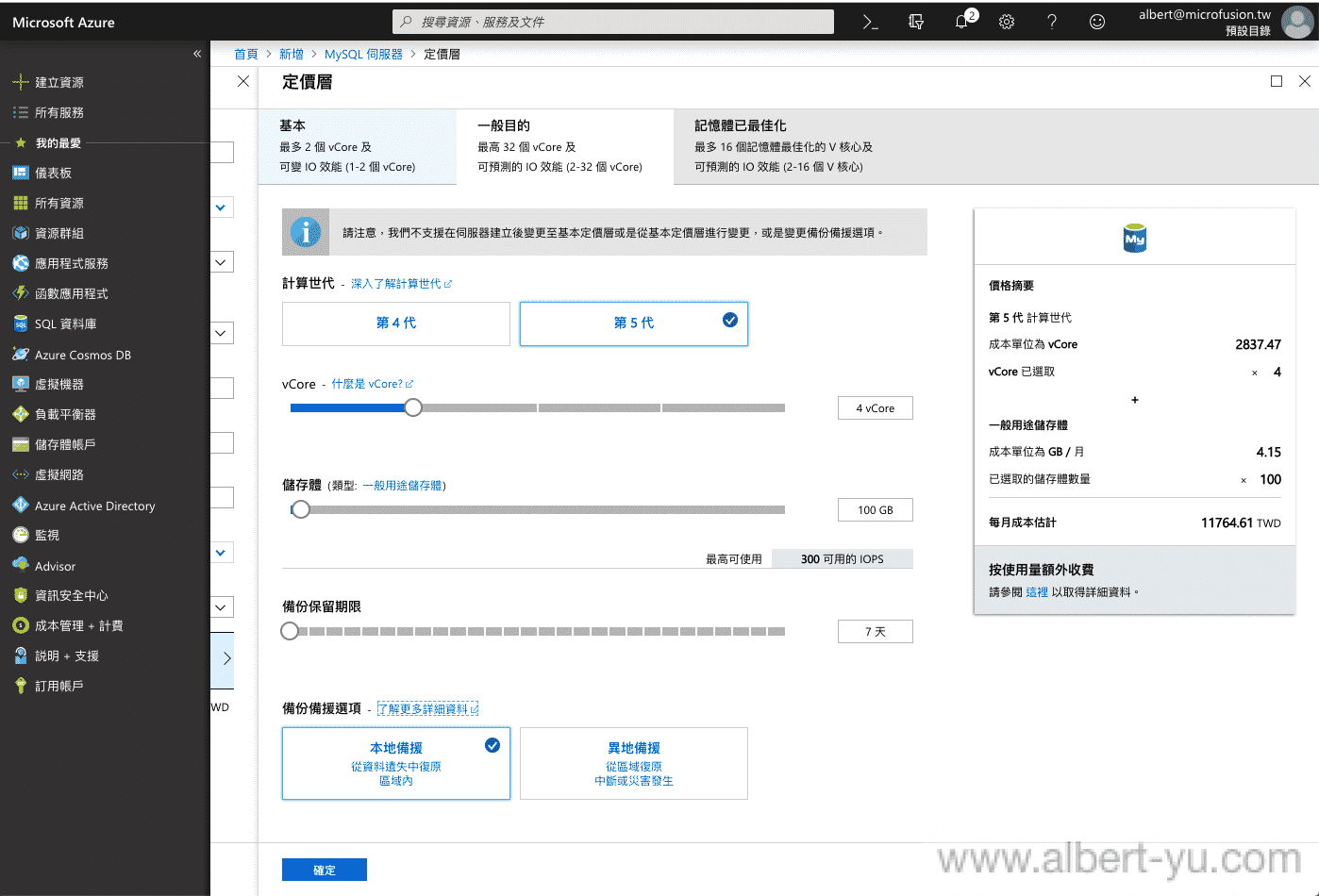Click the top search resources field

(613, 22)
